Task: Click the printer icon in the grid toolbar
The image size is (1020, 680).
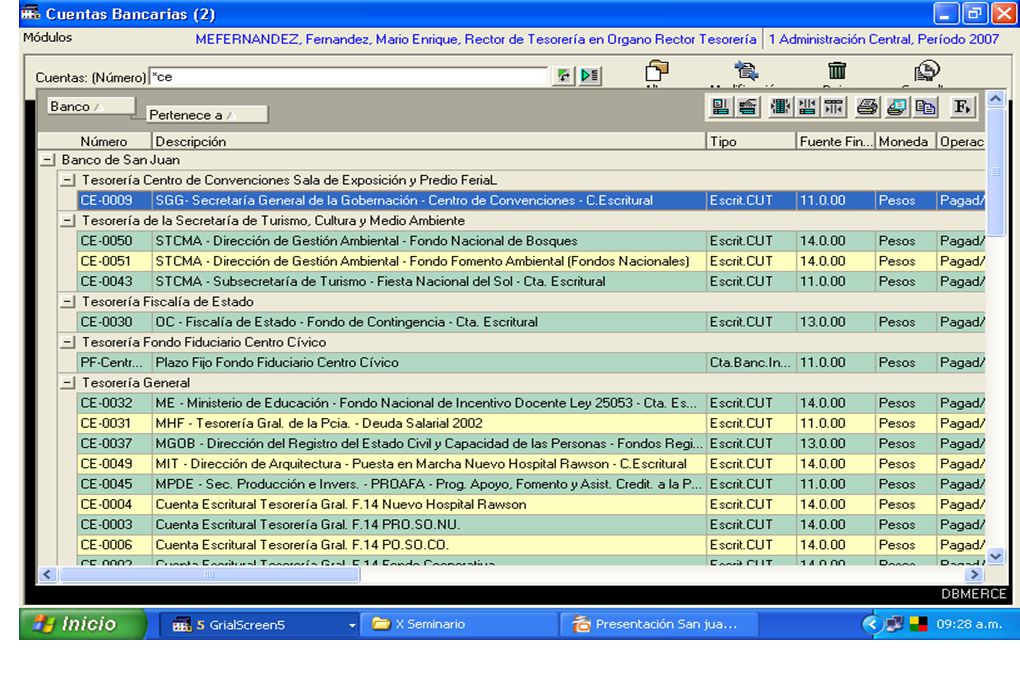Action: click(x=866, y=107)
